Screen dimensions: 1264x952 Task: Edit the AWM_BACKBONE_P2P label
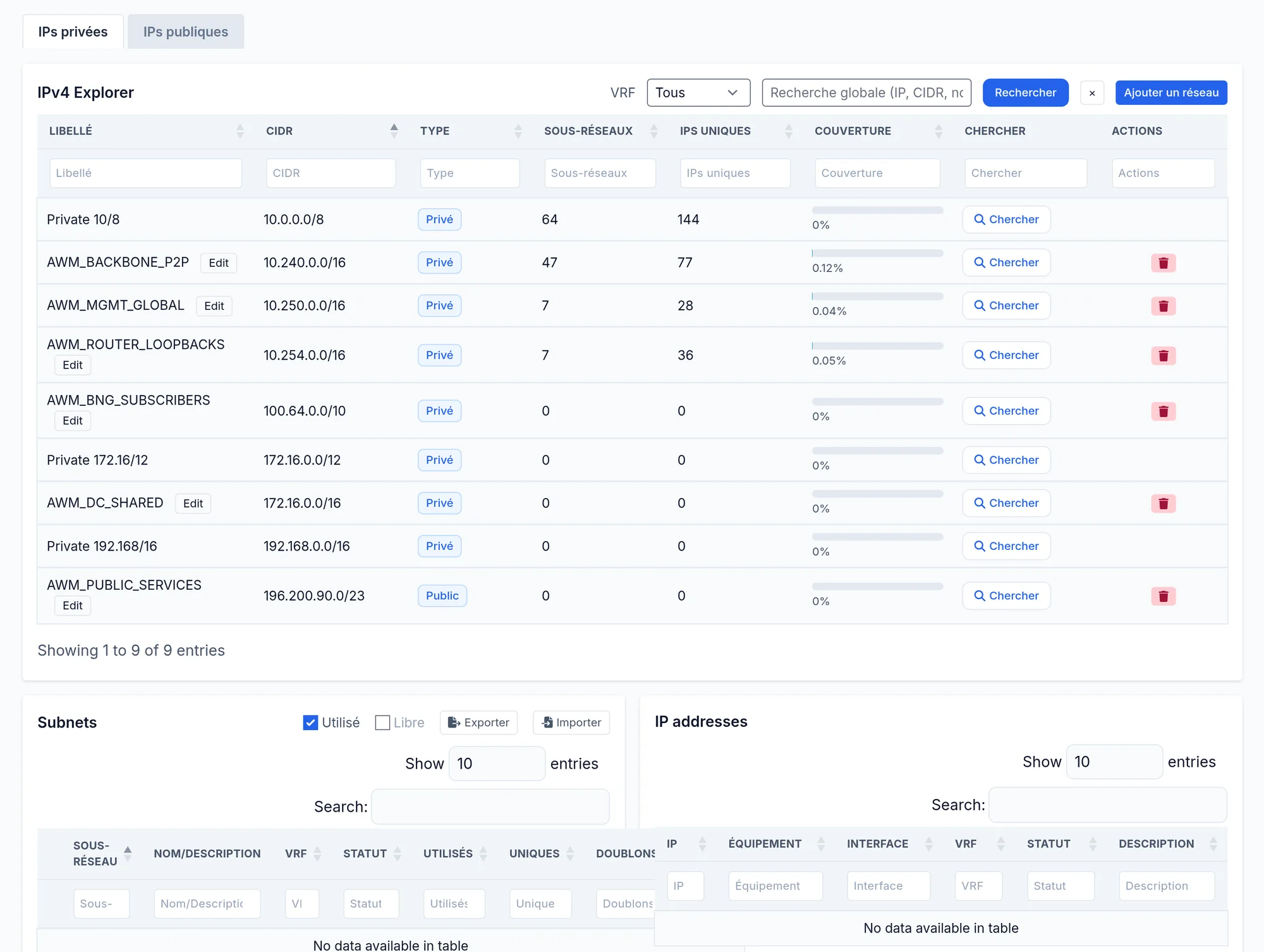coord(219,263)
